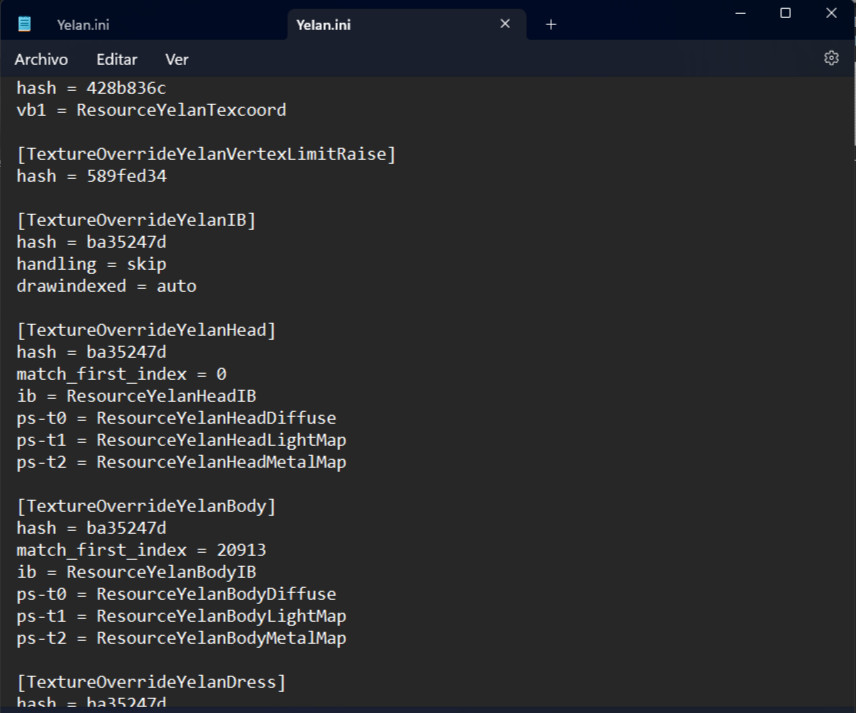Switch to the inactive first Yelan.ini tab
The image size is (856, 713).
click(83, 25)
